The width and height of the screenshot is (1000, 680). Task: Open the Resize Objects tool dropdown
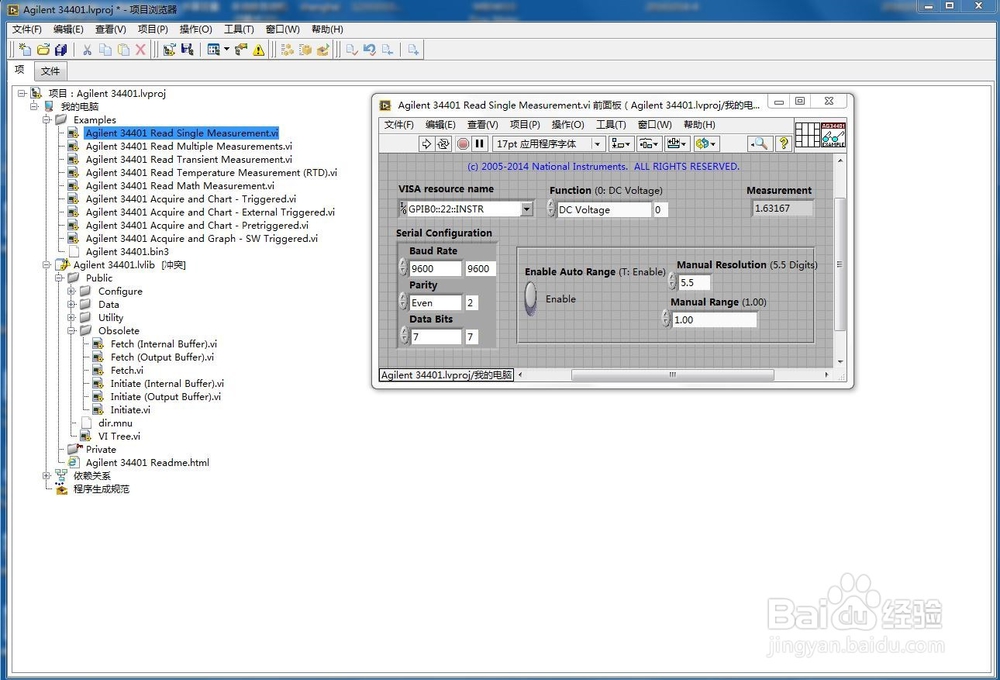pyautogui.click(x=676, y=144)
